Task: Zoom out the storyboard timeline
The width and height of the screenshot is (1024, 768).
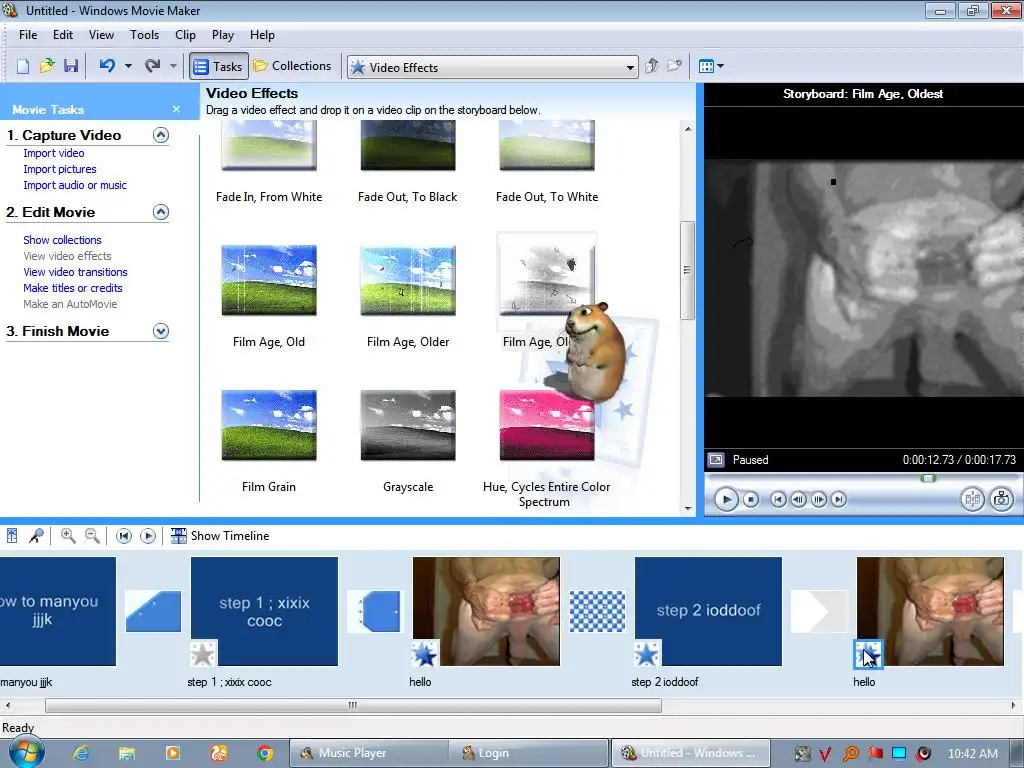Action: [92, 536]
